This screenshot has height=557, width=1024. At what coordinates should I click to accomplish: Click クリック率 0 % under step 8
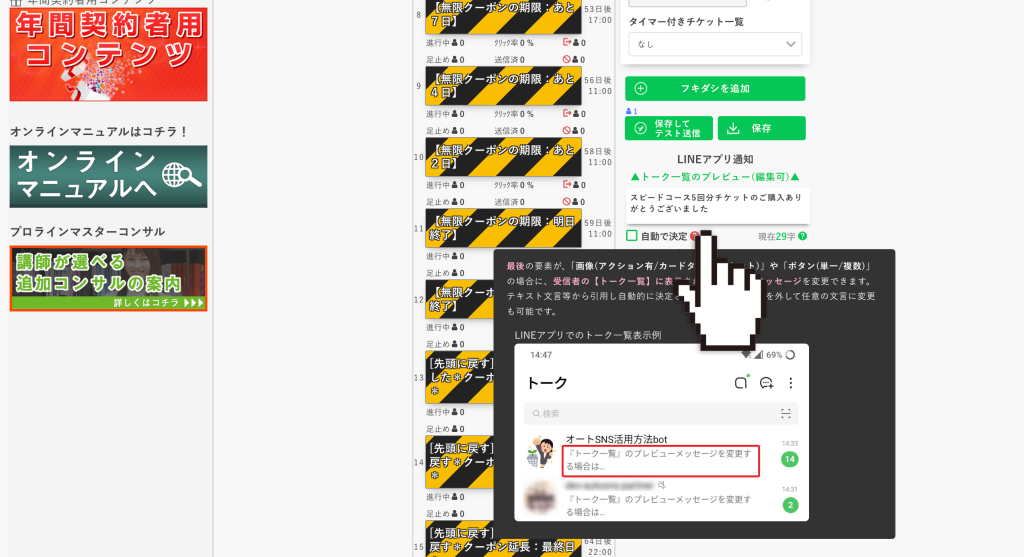514,43
